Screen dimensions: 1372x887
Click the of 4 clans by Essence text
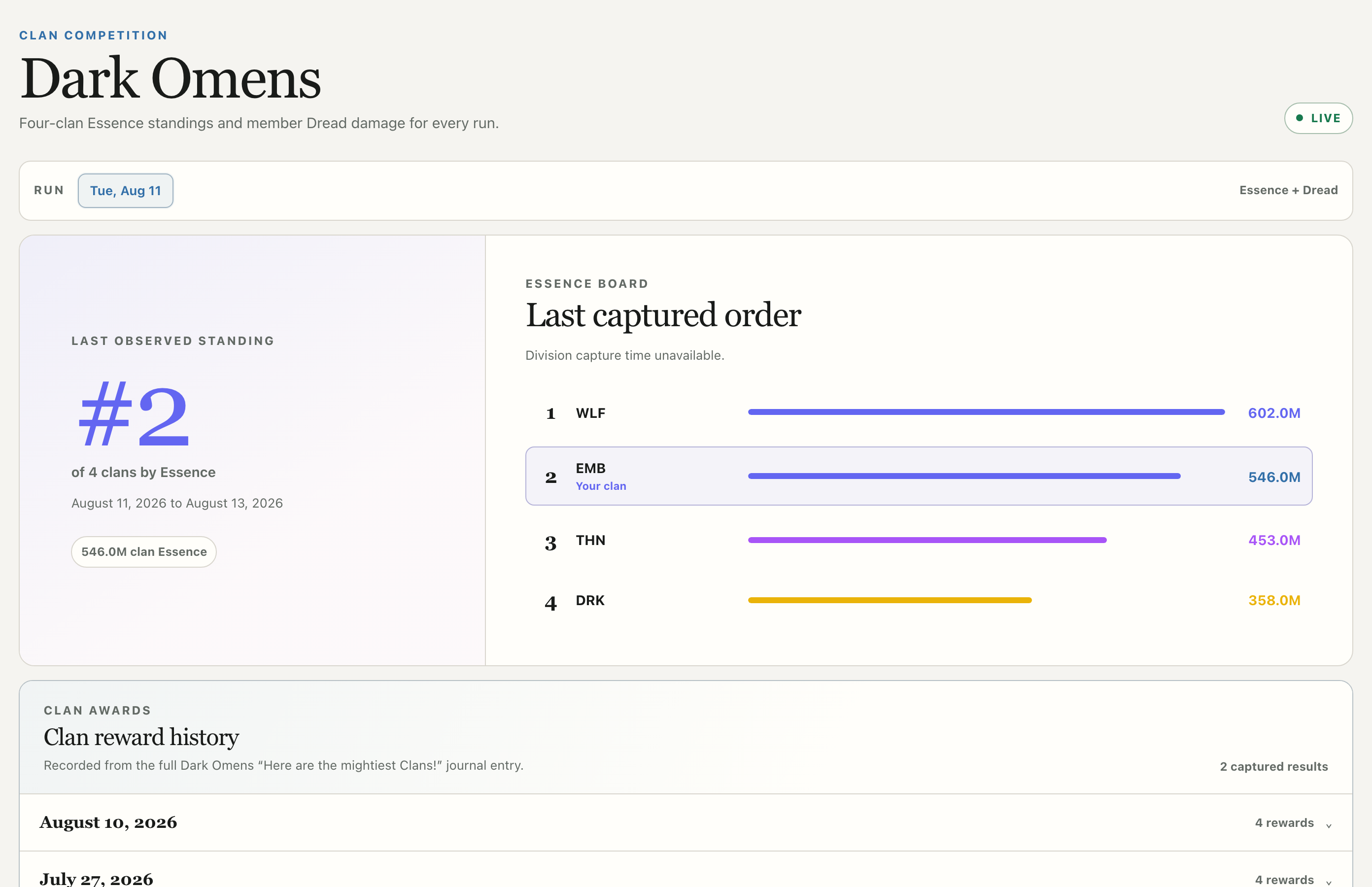point(143,472)
